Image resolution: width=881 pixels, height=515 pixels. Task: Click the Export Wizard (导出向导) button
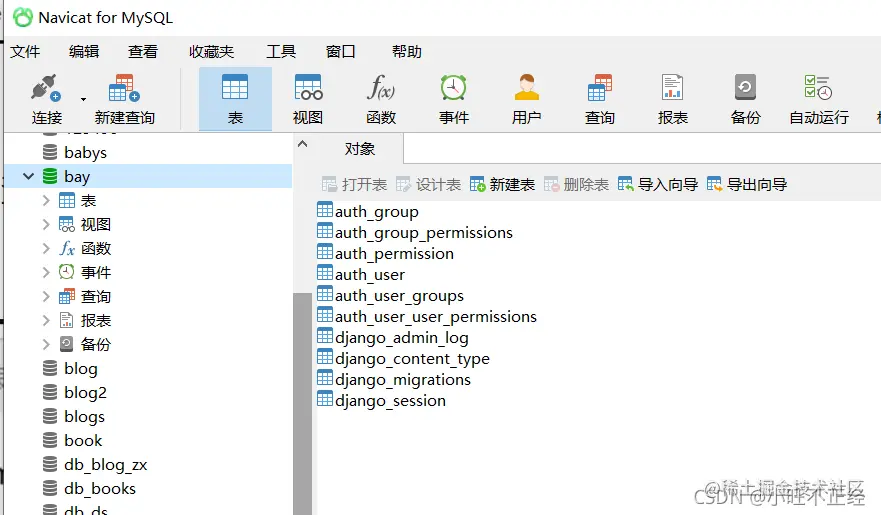pyautogui.click(x=747, y=184)
